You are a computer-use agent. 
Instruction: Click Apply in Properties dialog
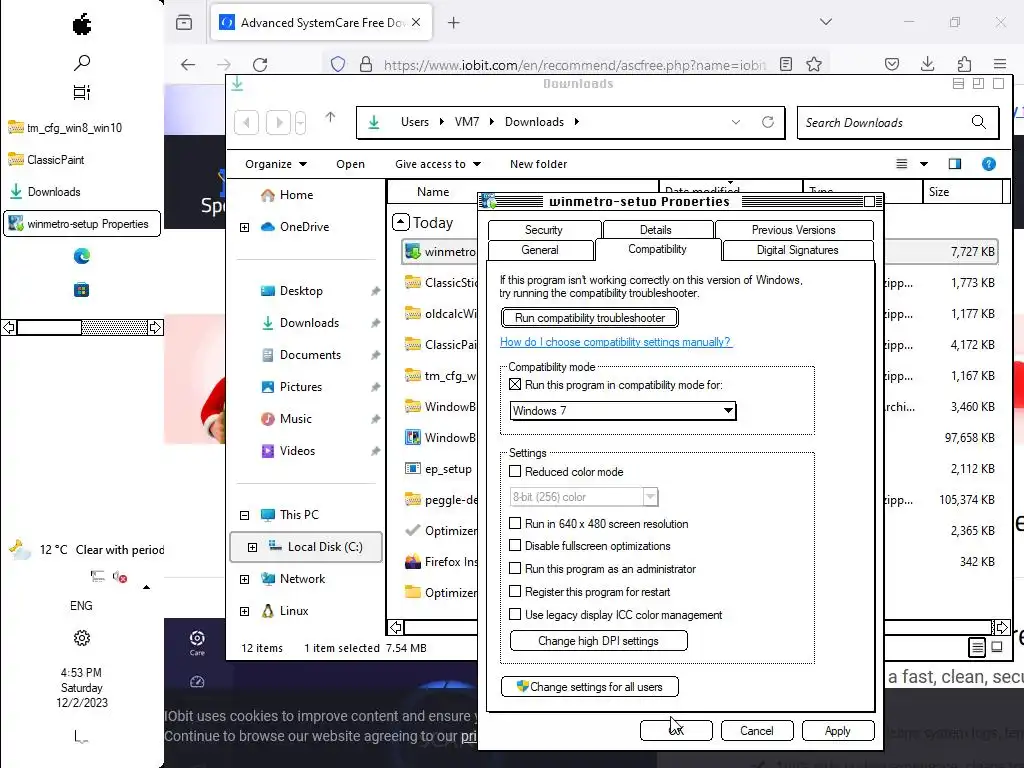[838, 730]
